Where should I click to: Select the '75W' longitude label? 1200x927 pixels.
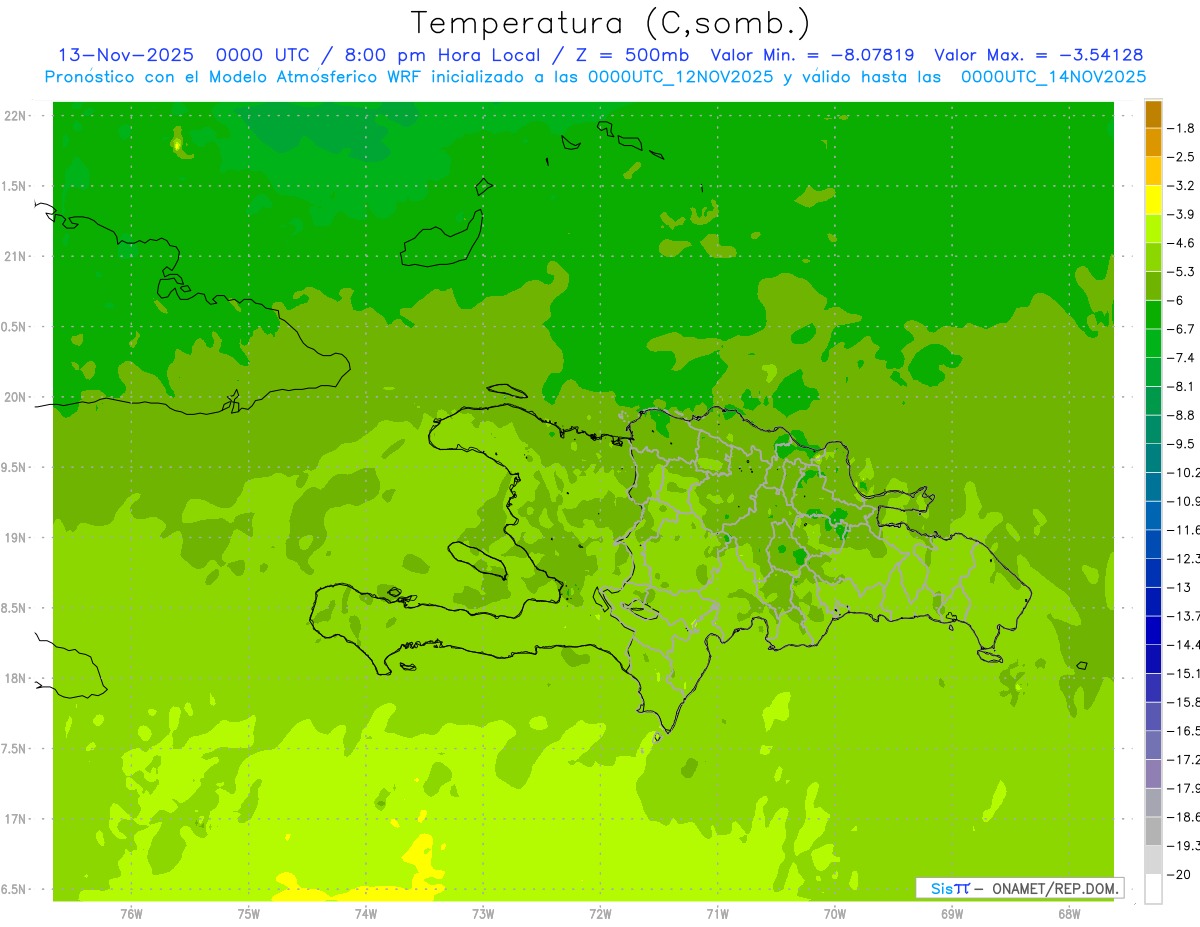(x=249, y=914)
